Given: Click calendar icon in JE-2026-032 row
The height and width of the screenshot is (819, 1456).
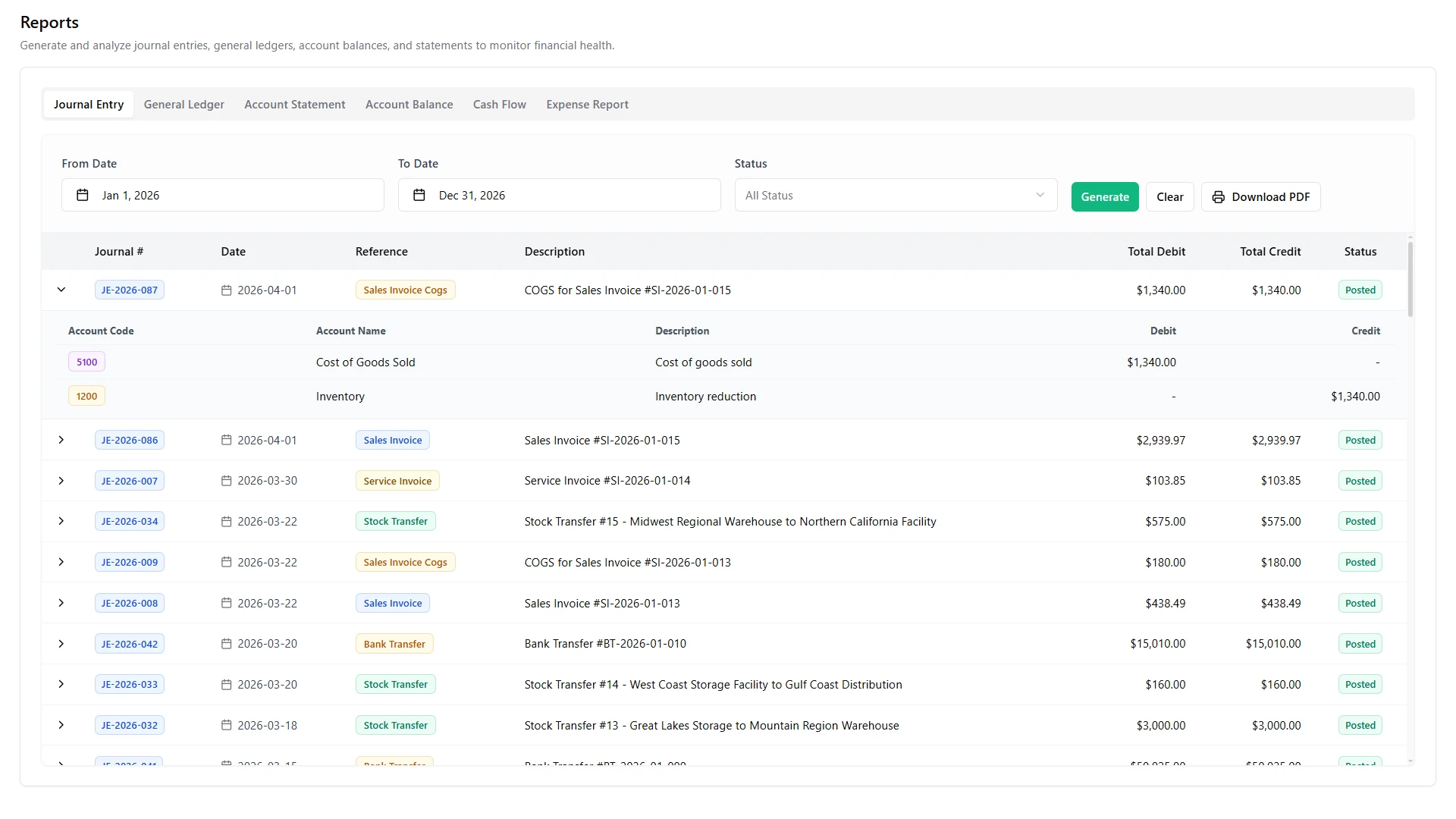Looking at the screenshot, I should [x=226, y=725].
